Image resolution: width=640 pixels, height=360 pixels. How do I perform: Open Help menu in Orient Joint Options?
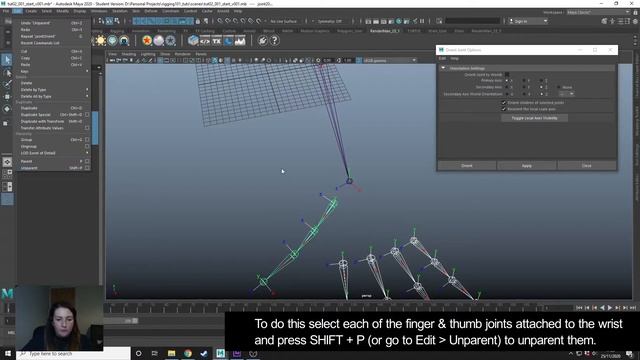click(x=454, y=58)
